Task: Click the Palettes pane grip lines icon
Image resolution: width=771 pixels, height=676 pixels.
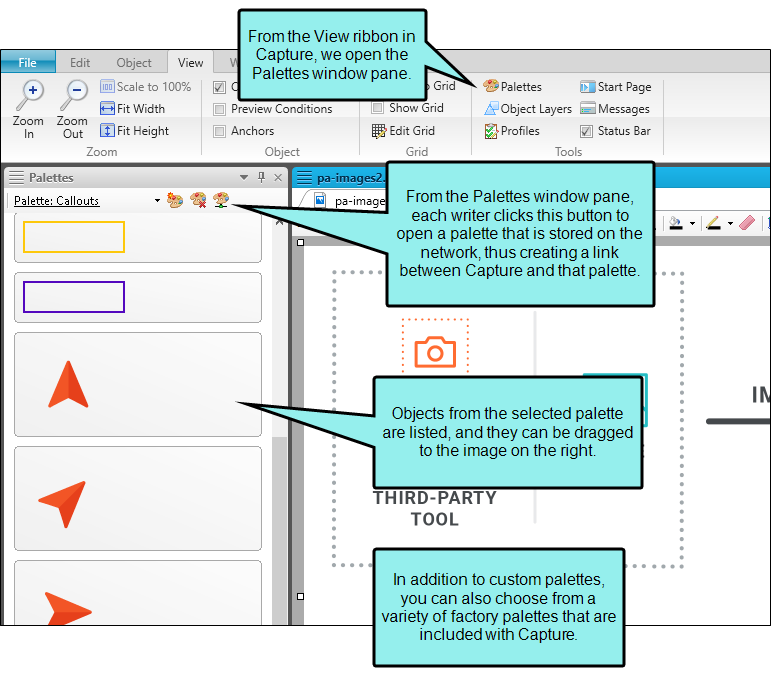Action: (x=16, y=177)
